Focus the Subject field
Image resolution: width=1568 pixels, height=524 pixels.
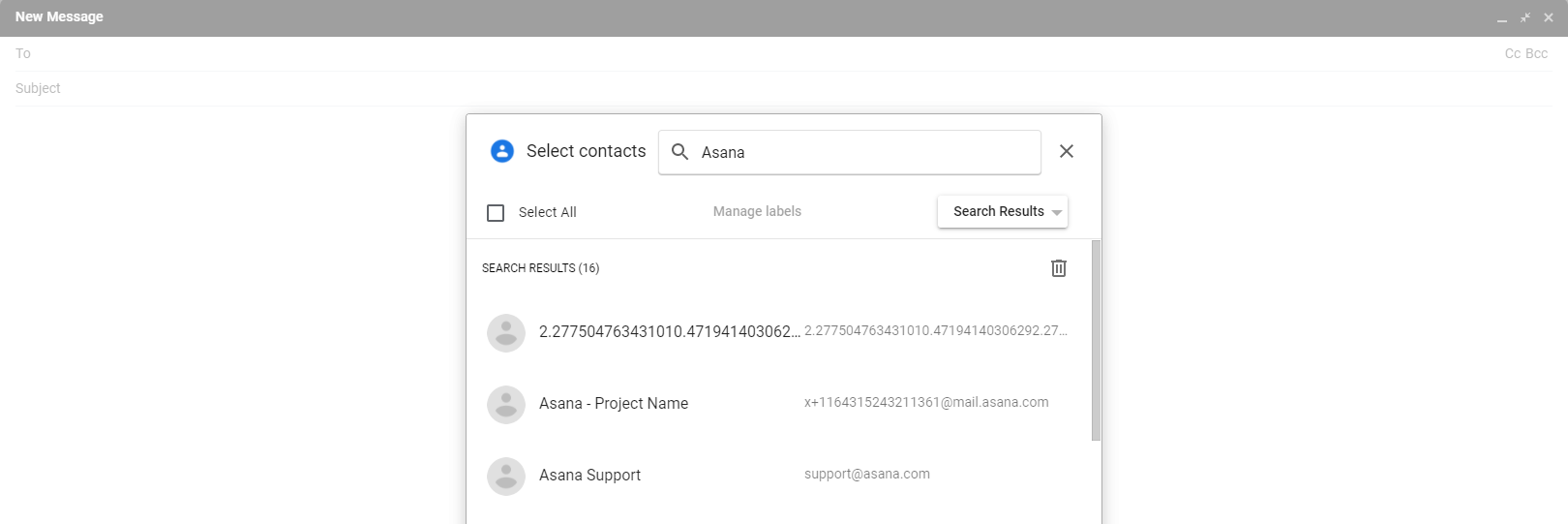[x=782, y=88]
